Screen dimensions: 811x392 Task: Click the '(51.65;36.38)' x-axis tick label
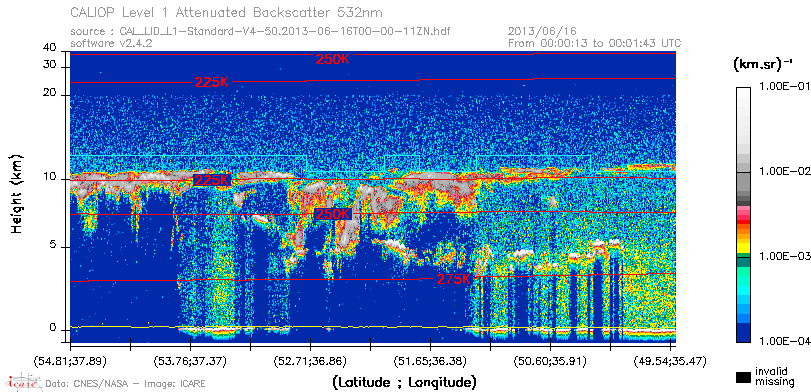click(431, 360)
